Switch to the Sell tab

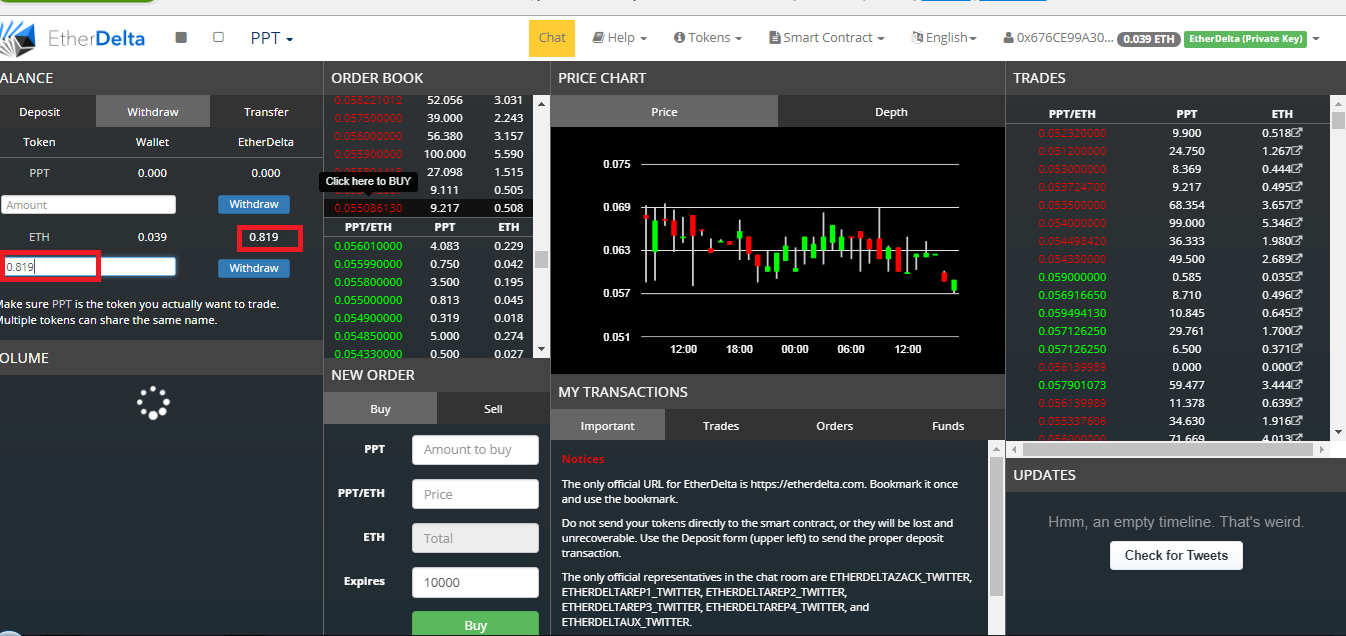click(493, 409)
